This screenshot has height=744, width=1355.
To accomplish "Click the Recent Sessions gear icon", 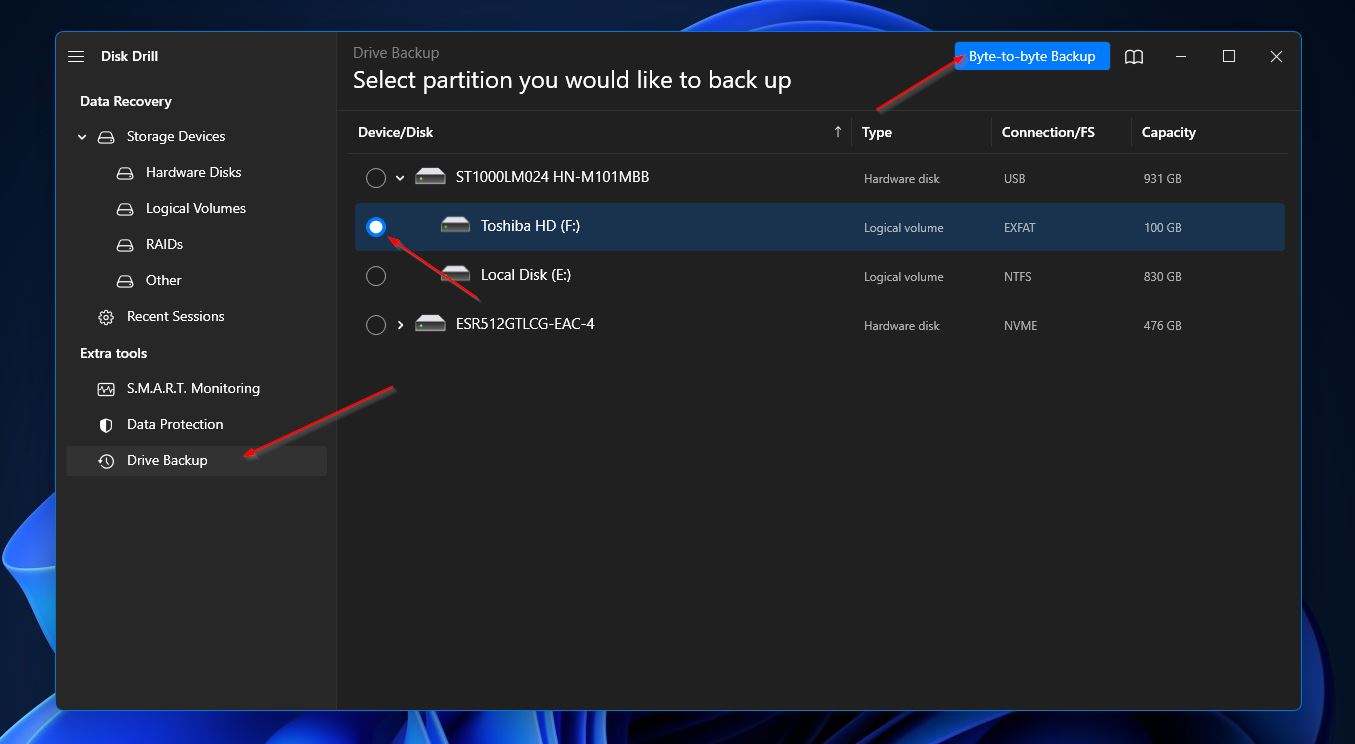I will pos(106,317).
